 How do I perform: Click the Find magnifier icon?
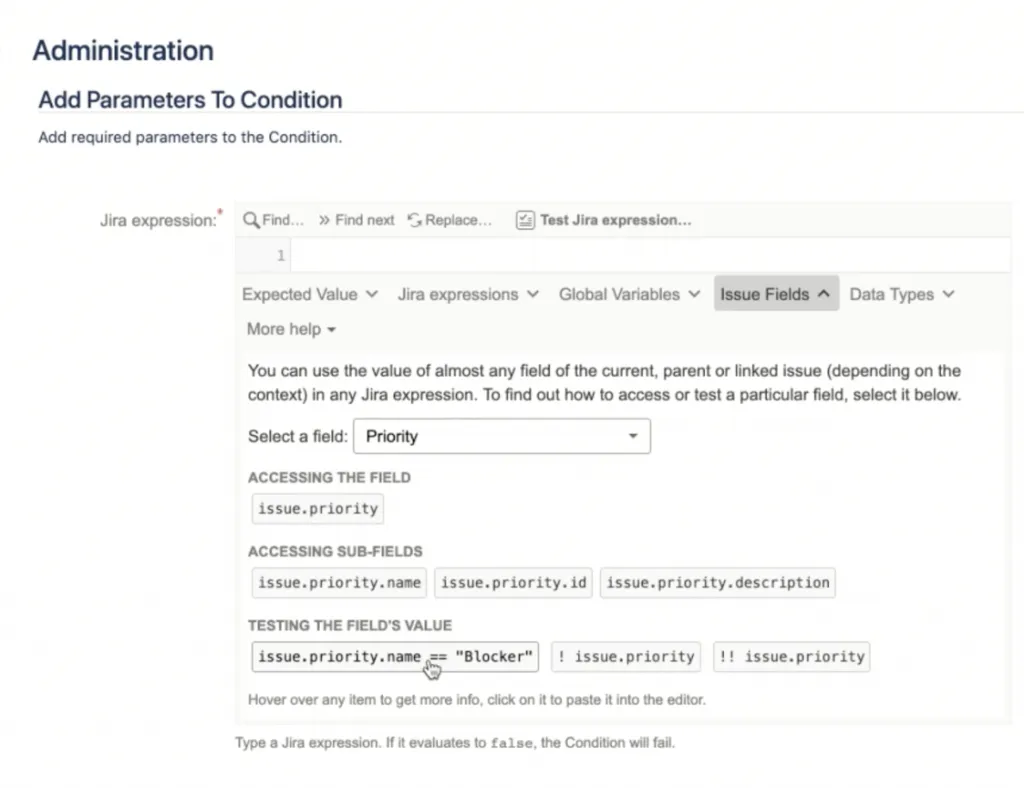[x=251, y=220]
